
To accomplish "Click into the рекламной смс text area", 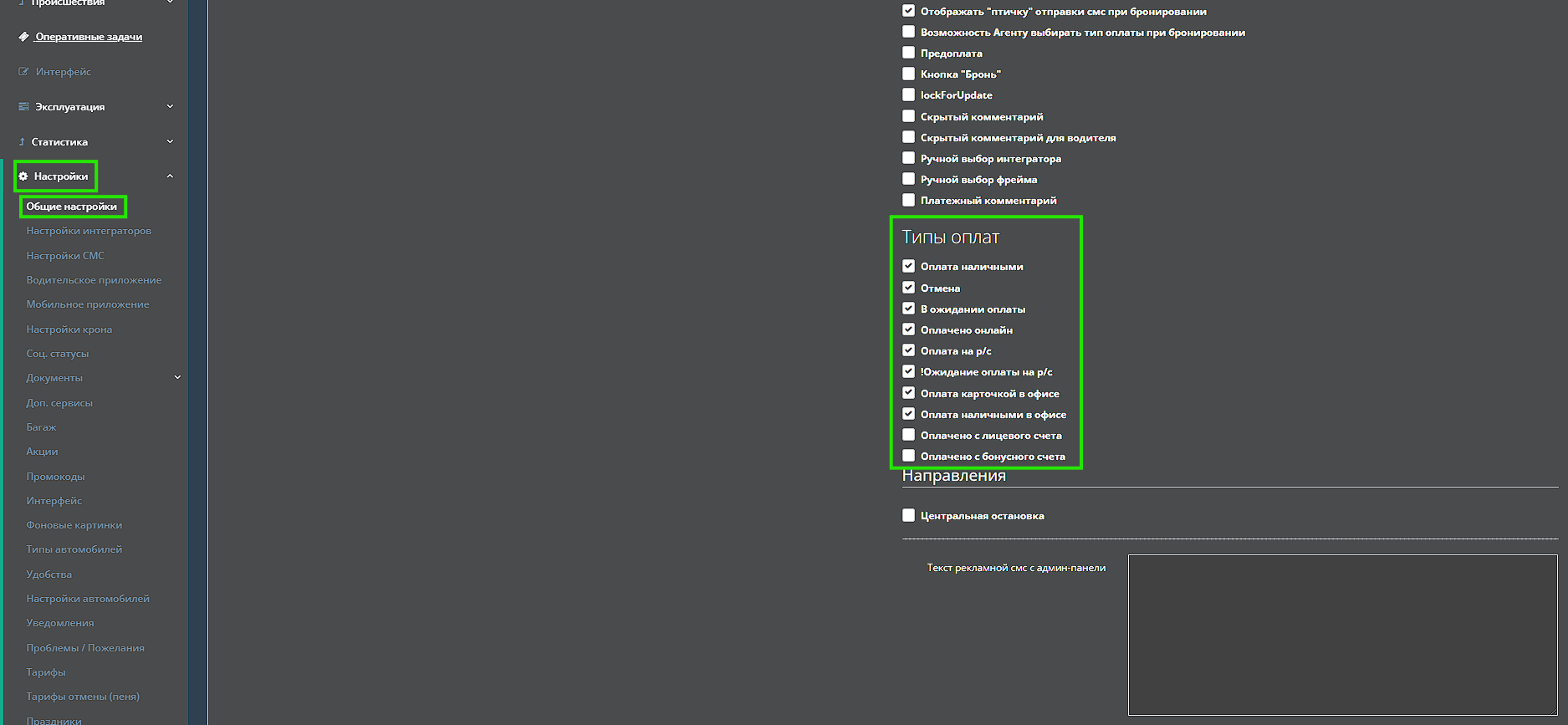I will pyautogui.click(x=1342, y=635).
